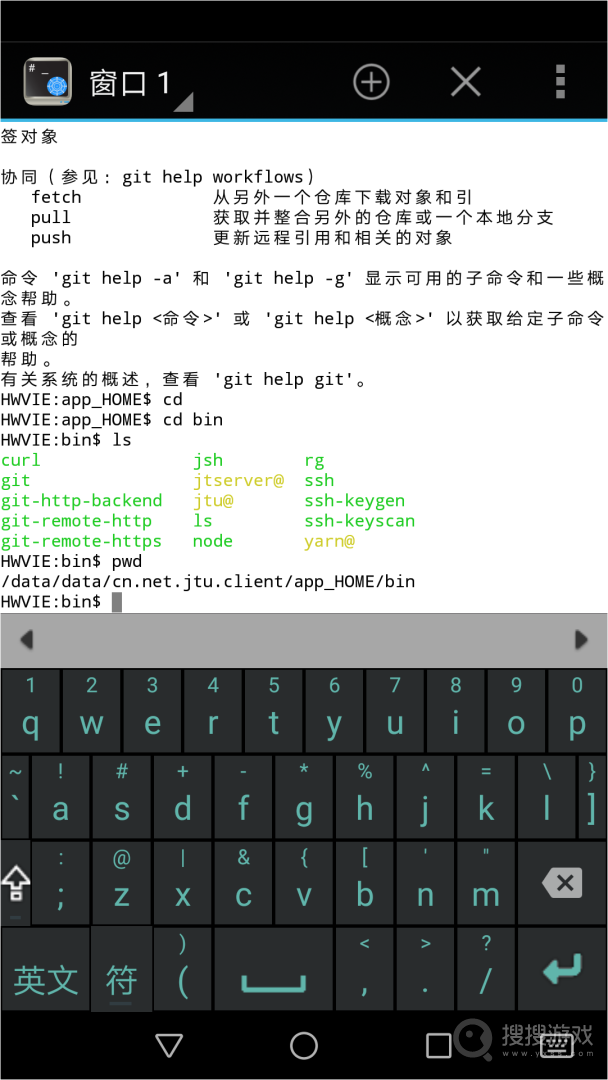Tap the x key
This screenshot has height=1080, width=608.
point(182,882)
